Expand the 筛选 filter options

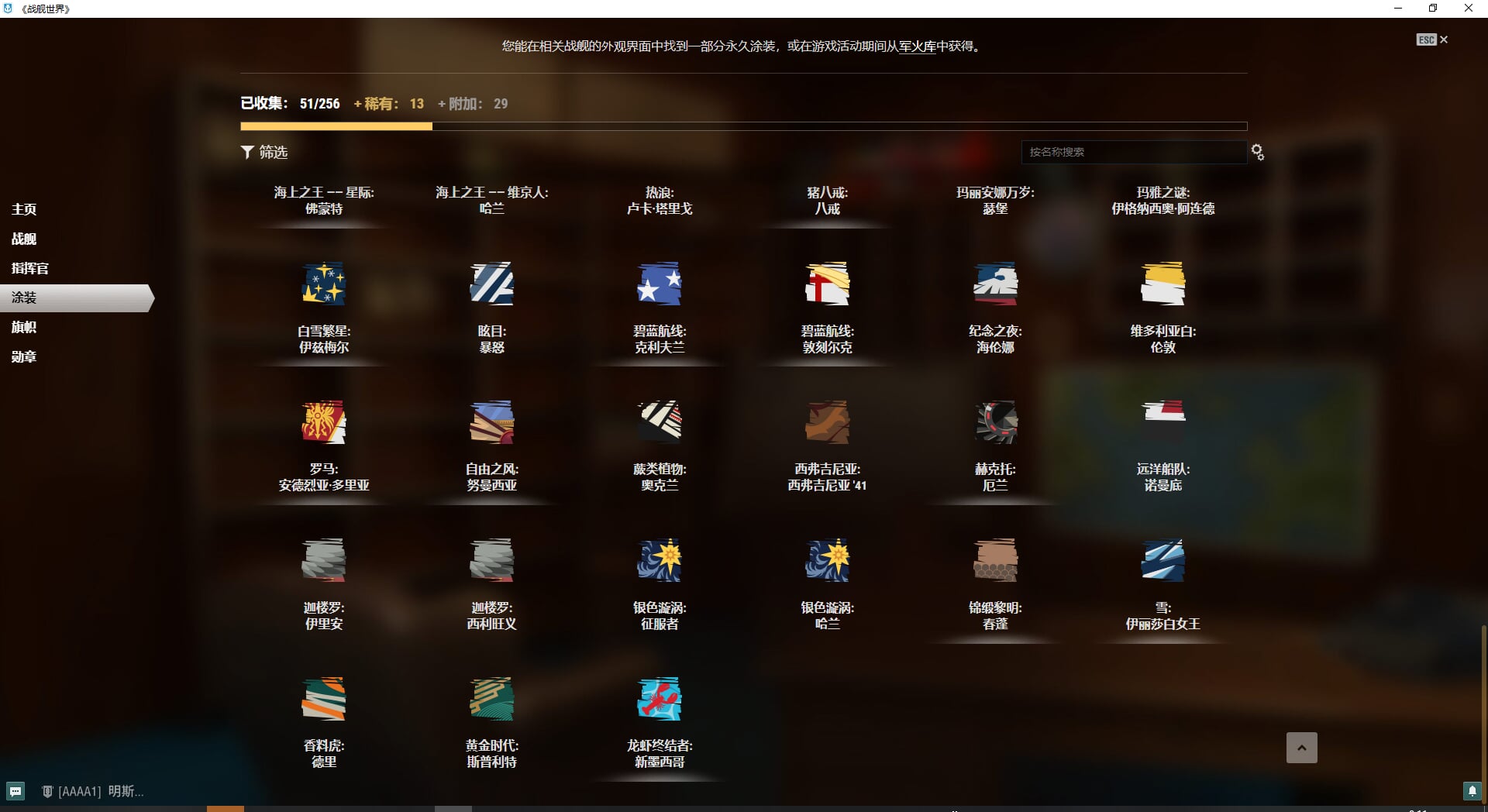pyautogui.click(x=264, y=153)
